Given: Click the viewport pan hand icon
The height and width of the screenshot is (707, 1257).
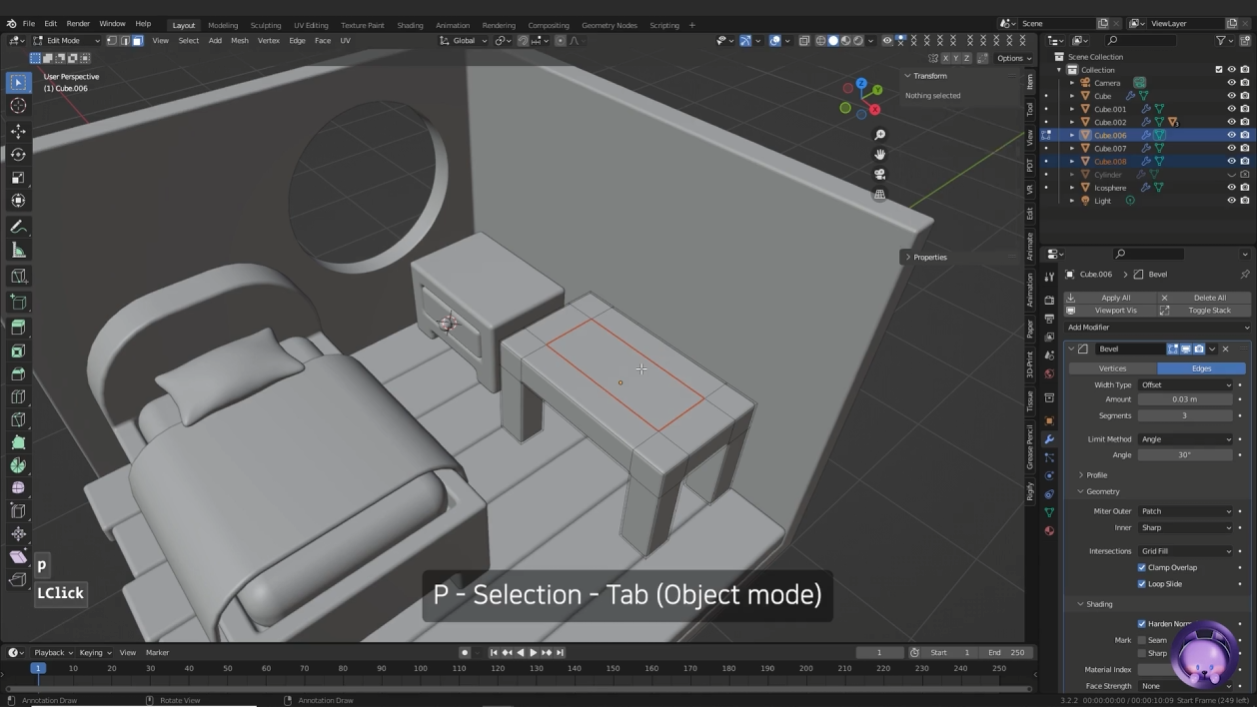Looking at the screenshot, I should [880, 154].
